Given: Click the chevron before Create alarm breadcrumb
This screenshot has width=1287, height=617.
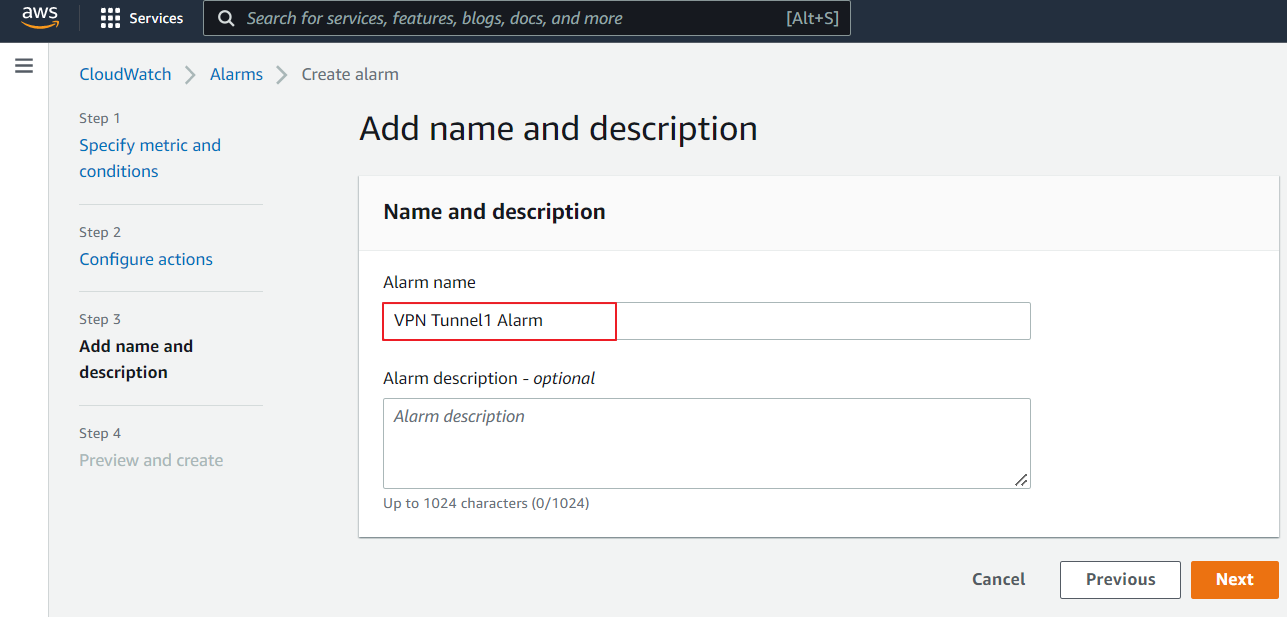Looking at the screenshot, I should pyautogui.click(x=282, y=75).
